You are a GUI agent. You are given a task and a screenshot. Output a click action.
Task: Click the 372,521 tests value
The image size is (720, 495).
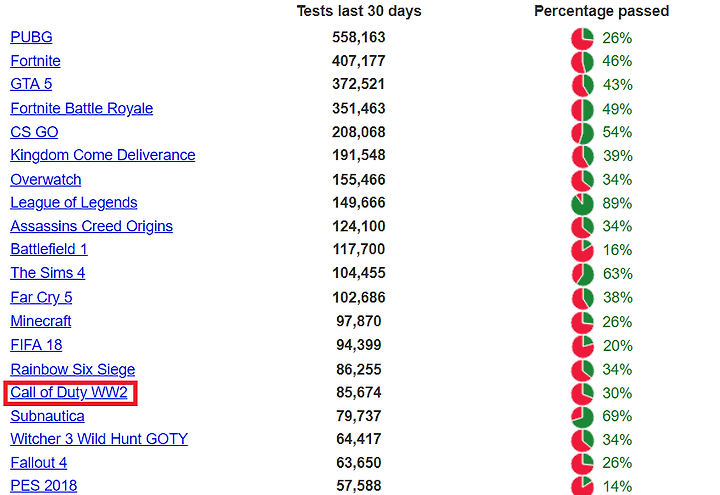pyautogui.click(x=359, y=84)
